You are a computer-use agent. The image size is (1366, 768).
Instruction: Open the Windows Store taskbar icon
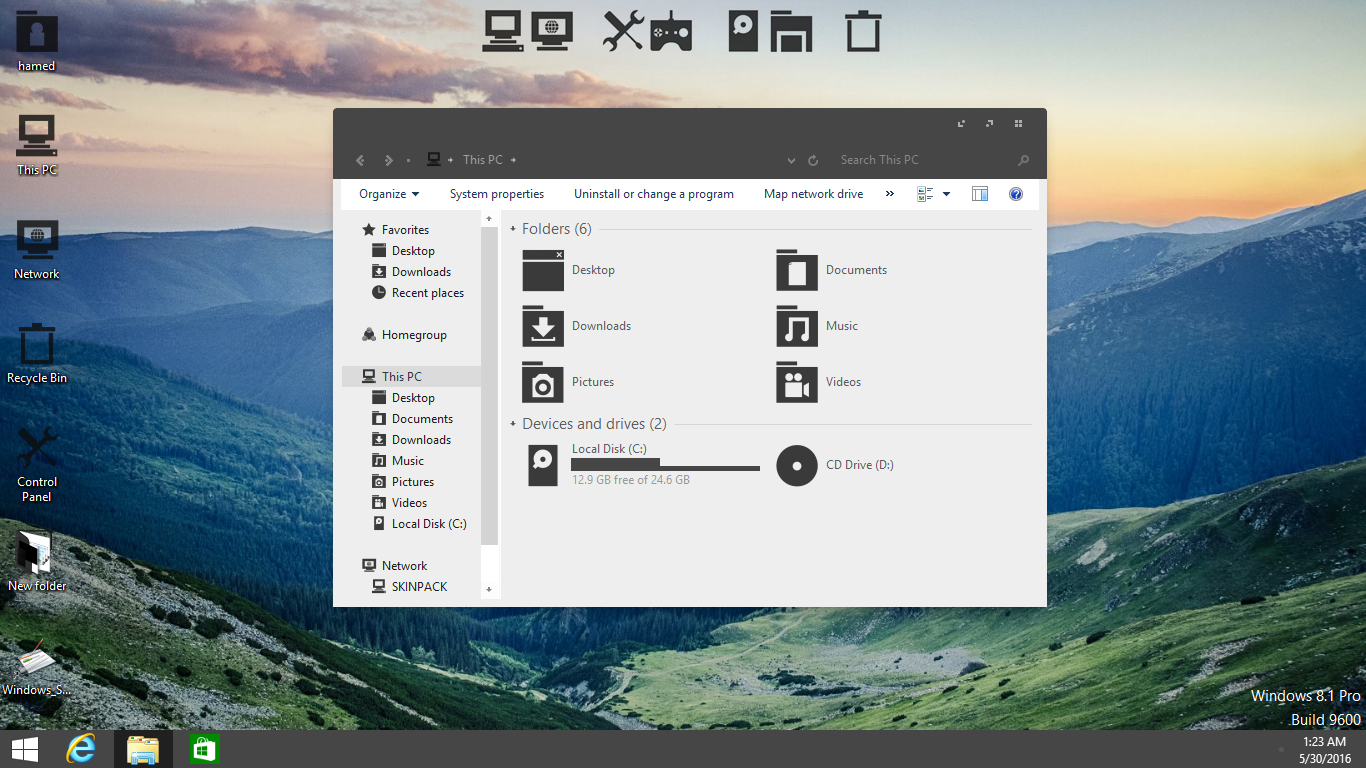point(204,749)
